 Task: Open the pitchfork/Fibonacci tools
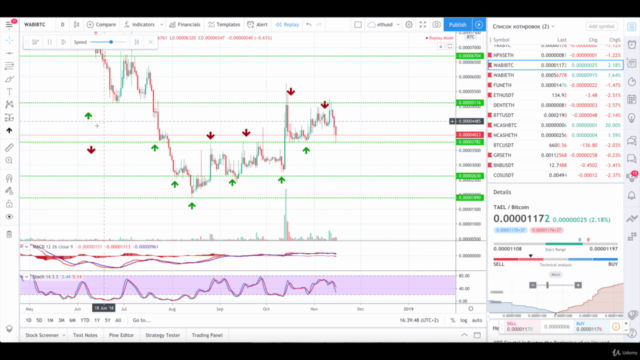(9, 66)
